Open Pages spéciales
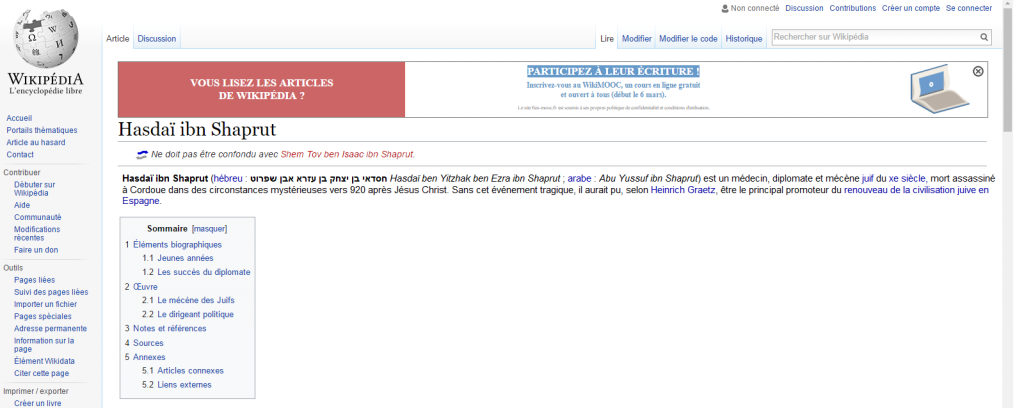The image size is (1024, 408). 43,317
